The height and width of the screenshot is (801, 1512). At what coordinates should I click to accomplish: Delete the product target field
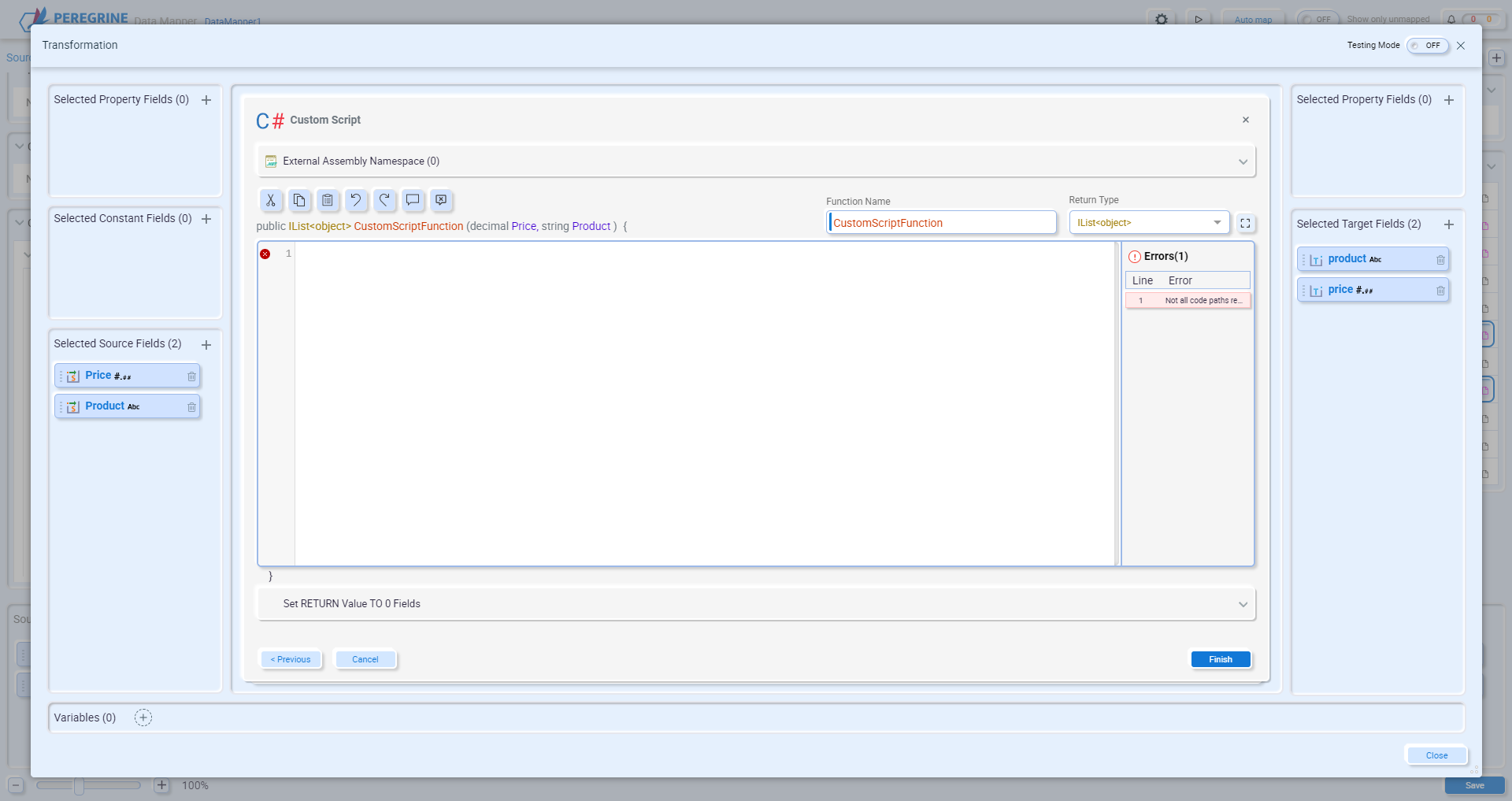[x=1440, y=260]
